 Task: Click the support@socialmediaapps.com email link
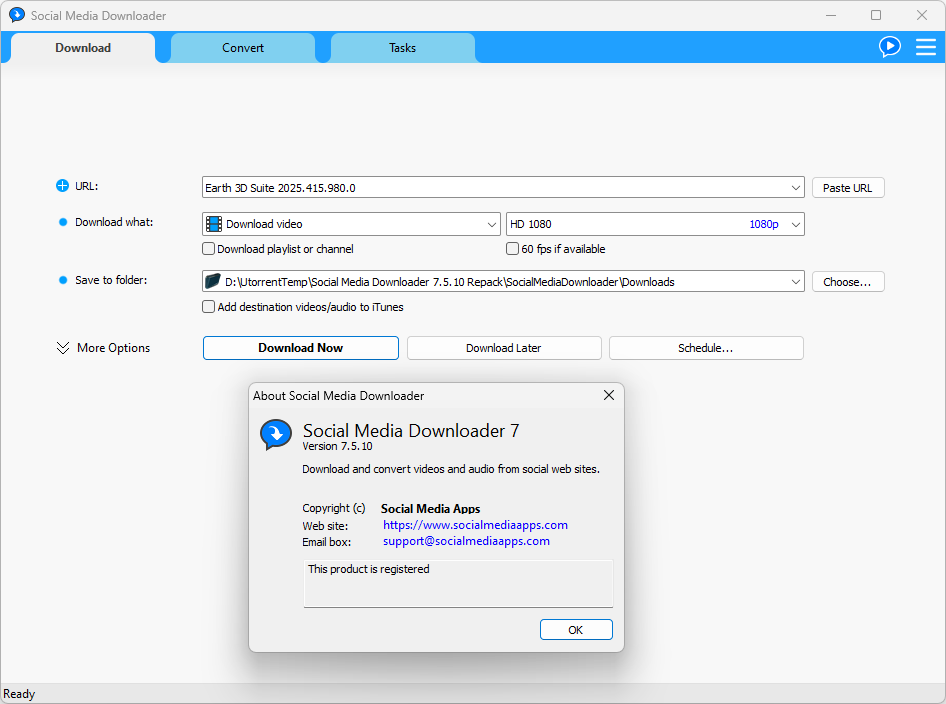click(466, 541)
